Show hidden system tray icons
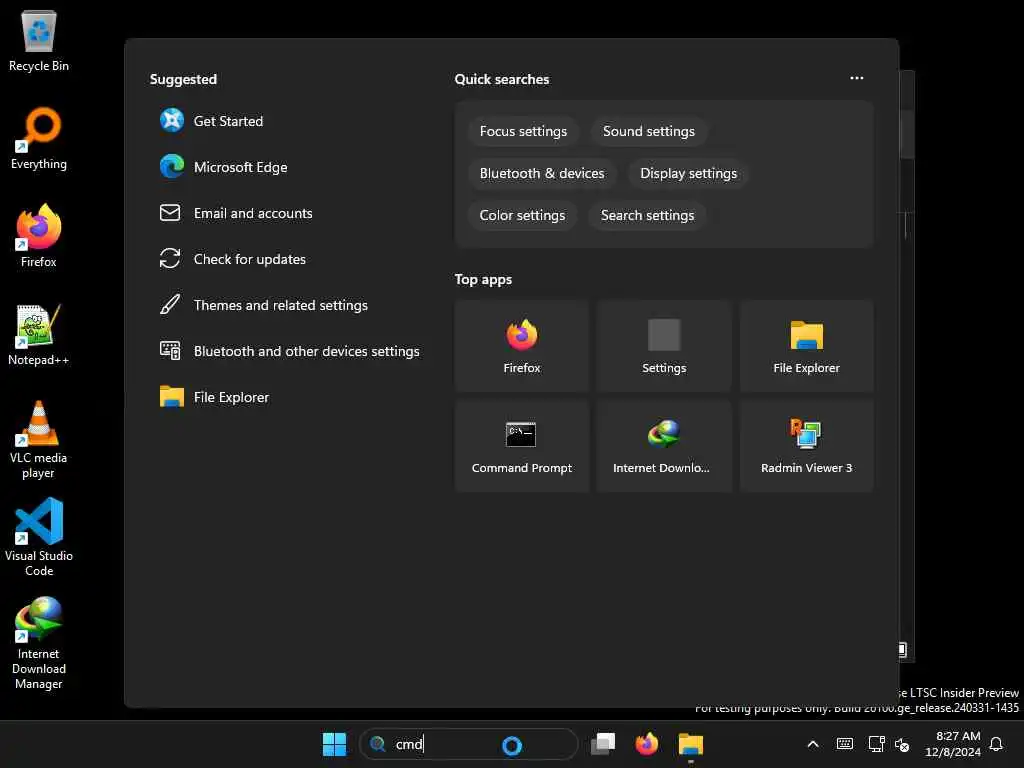The width and height of the screenshot is (1024, 768). 813,744
